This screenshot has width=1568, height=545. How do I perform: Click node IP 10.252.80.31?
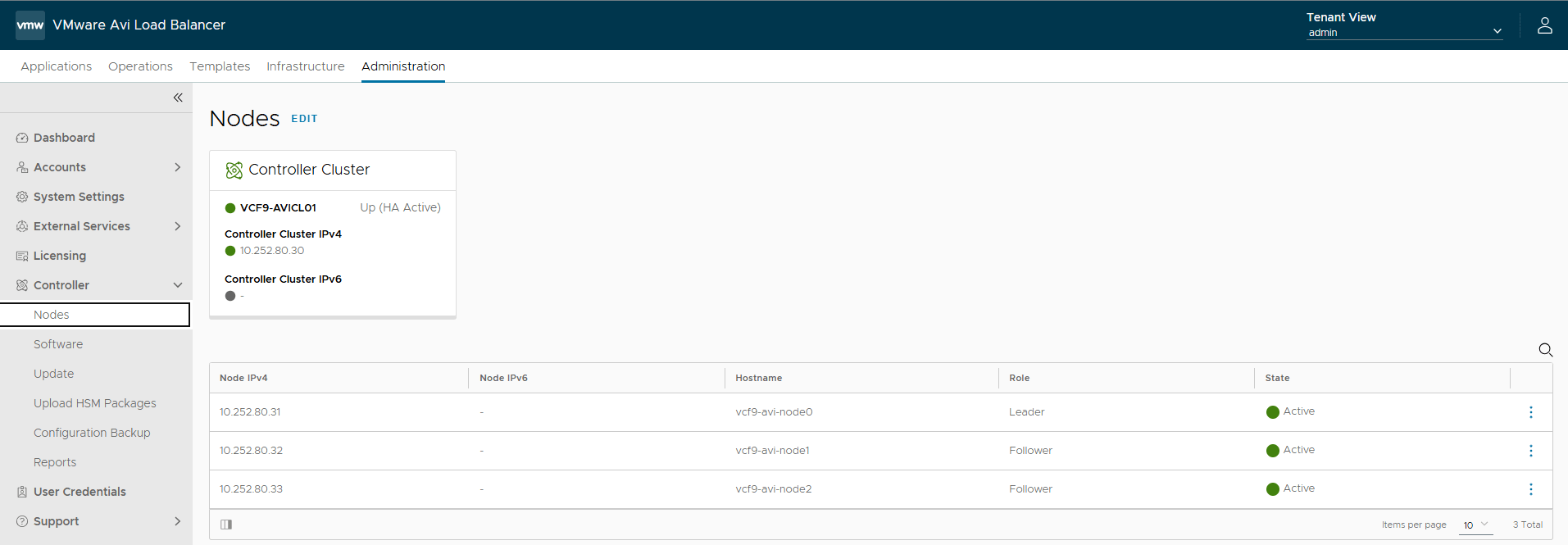point(250,412)
